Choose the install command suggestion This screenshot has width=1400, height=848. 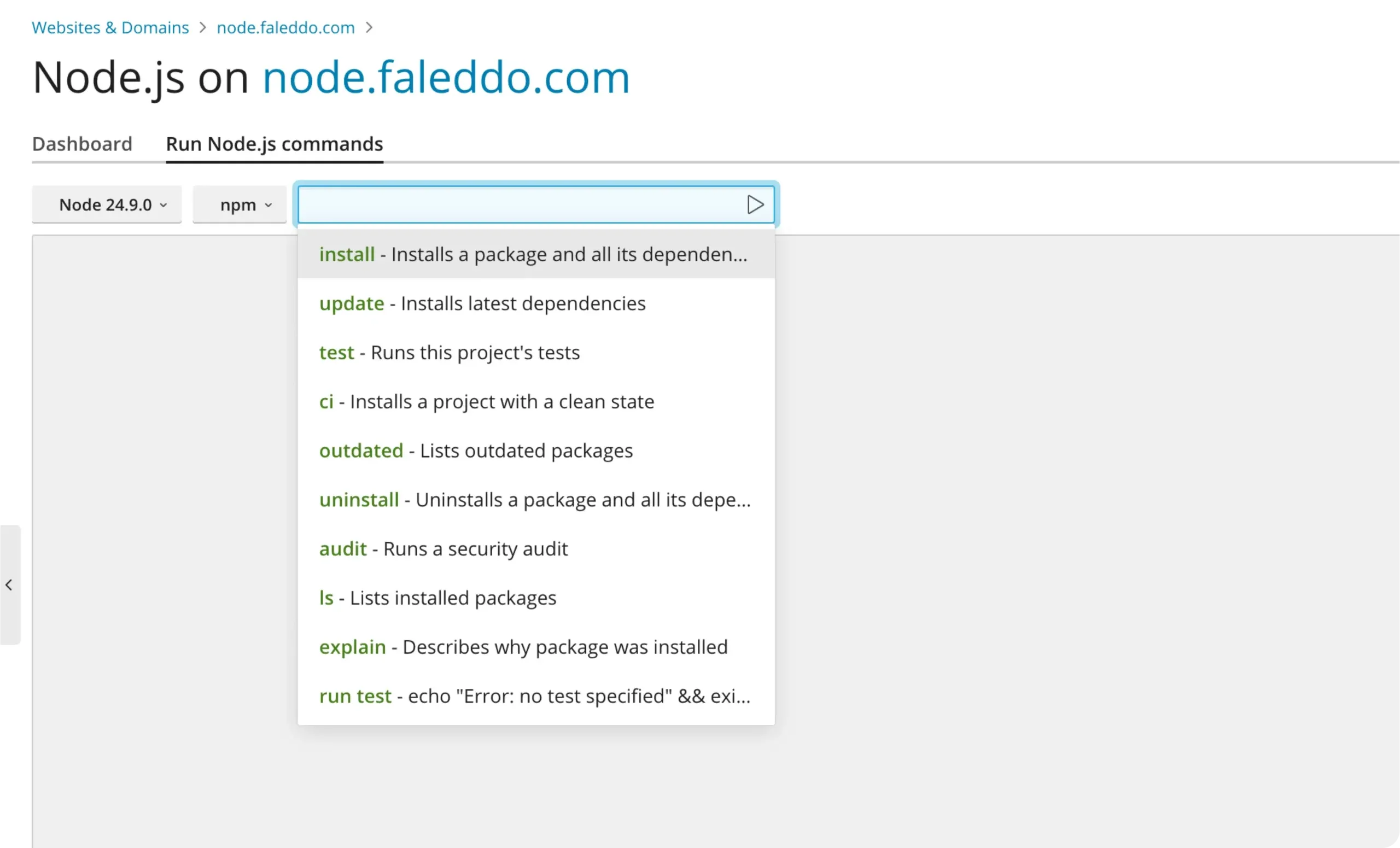click(x=533, y=254)
